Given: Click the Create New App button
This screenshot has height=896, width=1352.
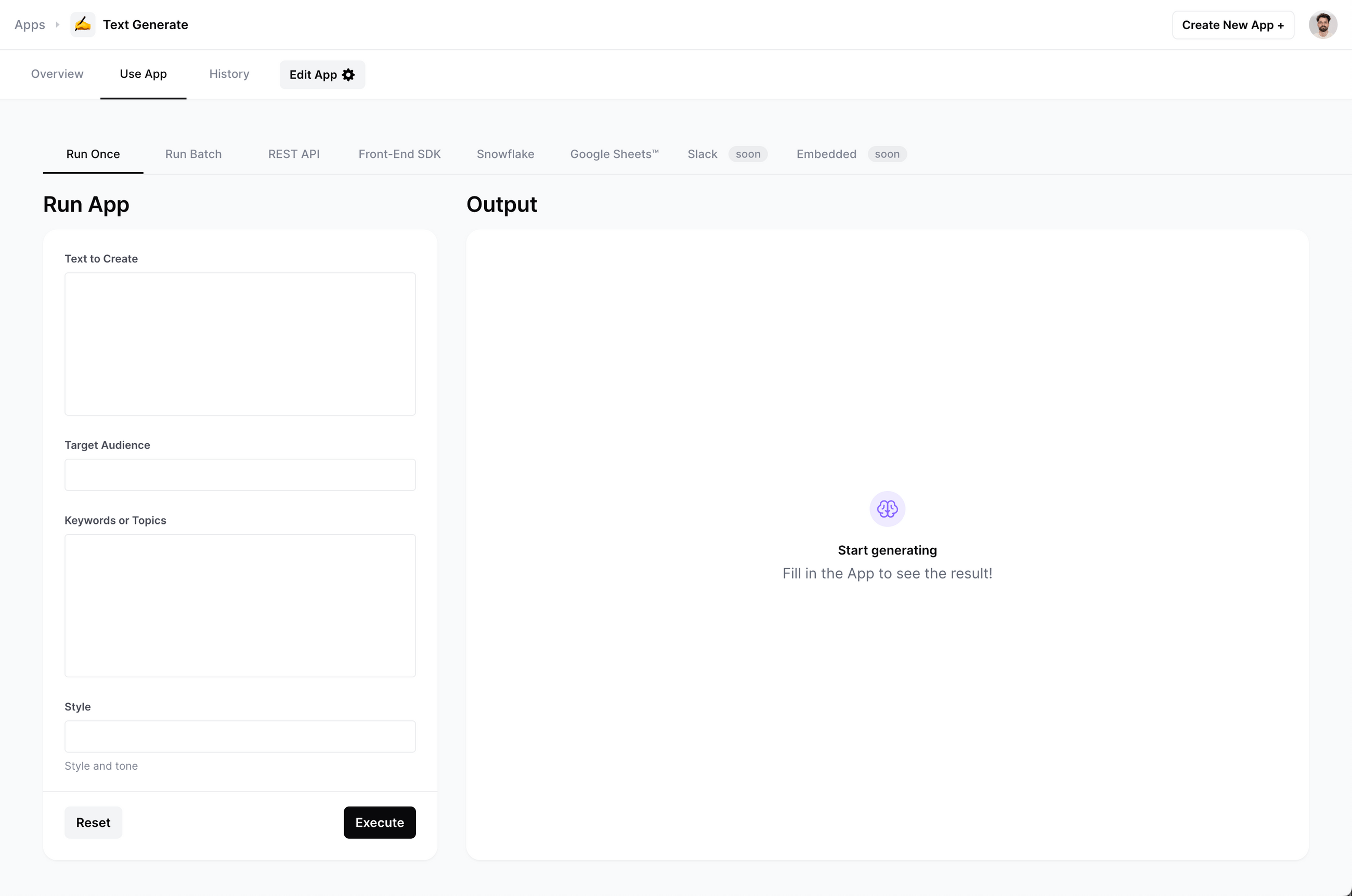Looking at the screenshot, I should (1232, 24).
